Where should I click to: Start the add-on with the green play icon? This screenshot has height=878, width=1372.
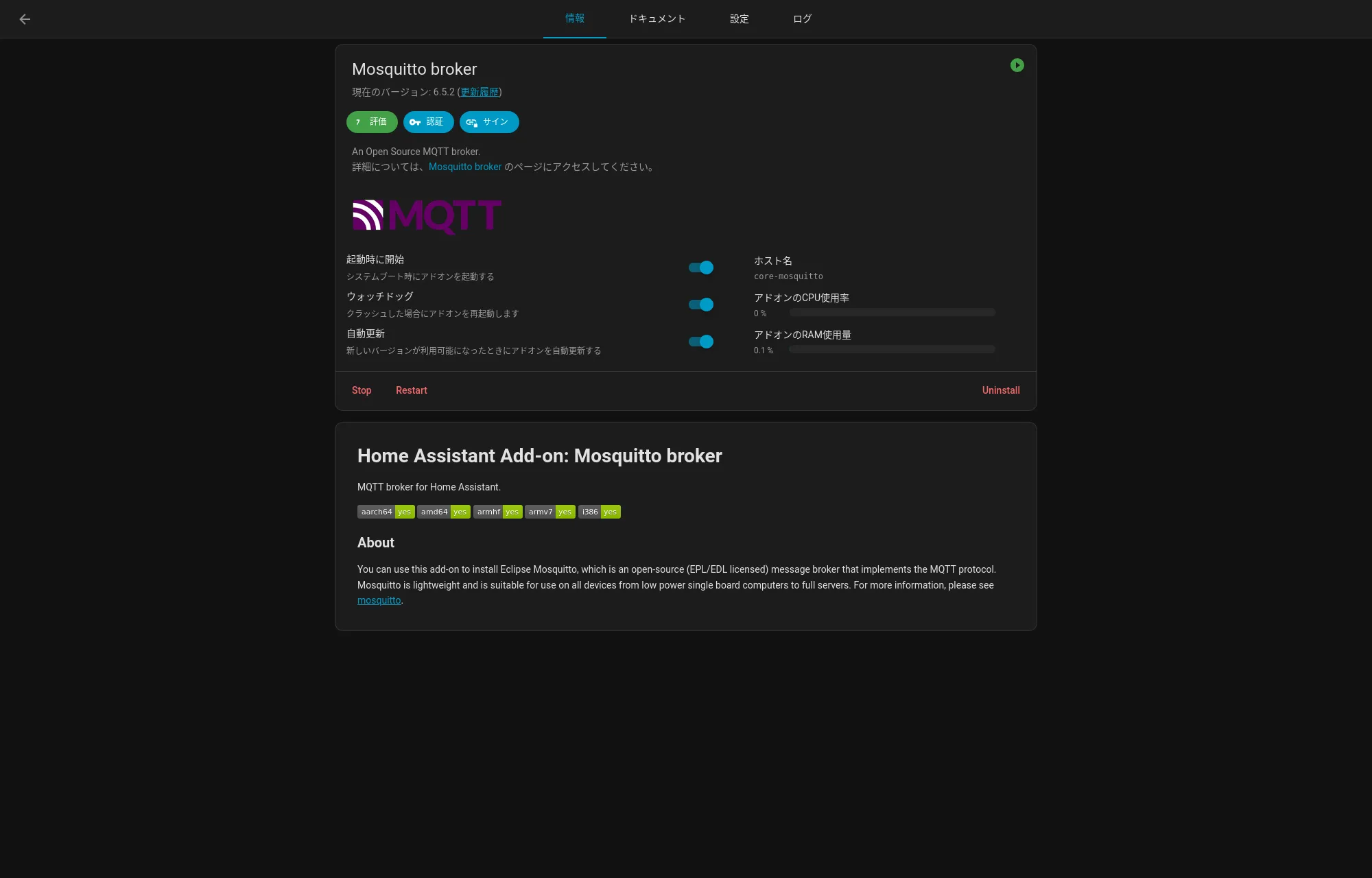pyautogui.click(x=1017, y=65)
